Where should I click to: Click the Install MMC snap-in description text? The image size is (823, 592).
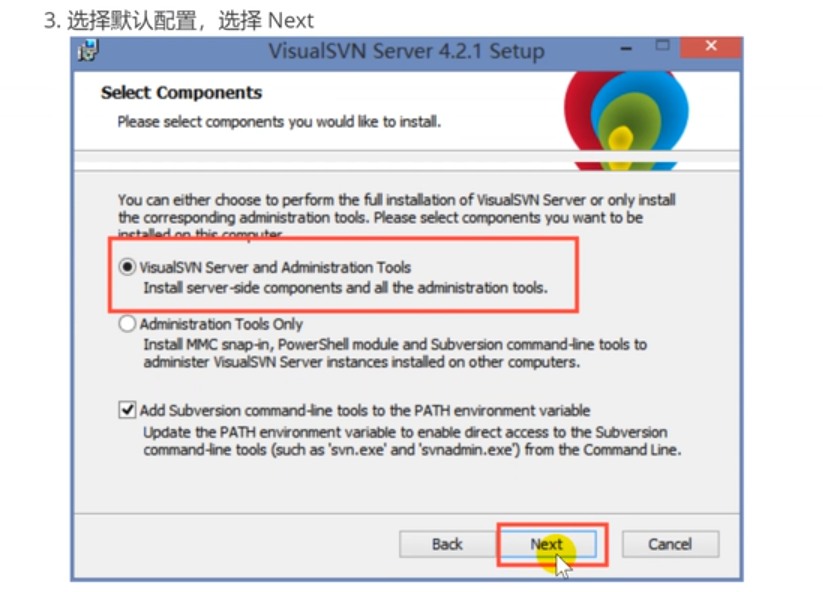point(395,353)
